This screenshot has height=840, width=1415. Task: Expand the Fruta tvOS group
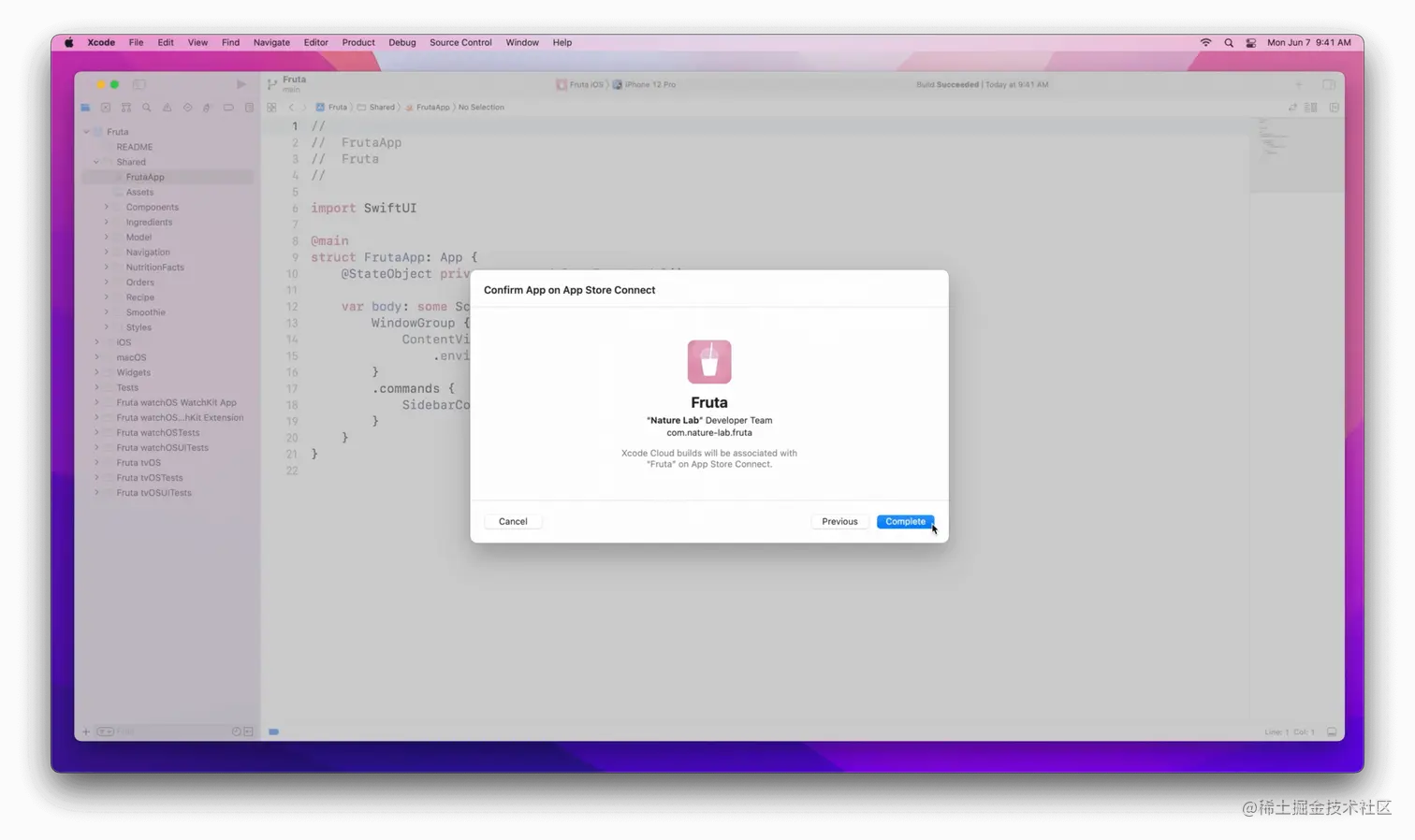(96, 462)
